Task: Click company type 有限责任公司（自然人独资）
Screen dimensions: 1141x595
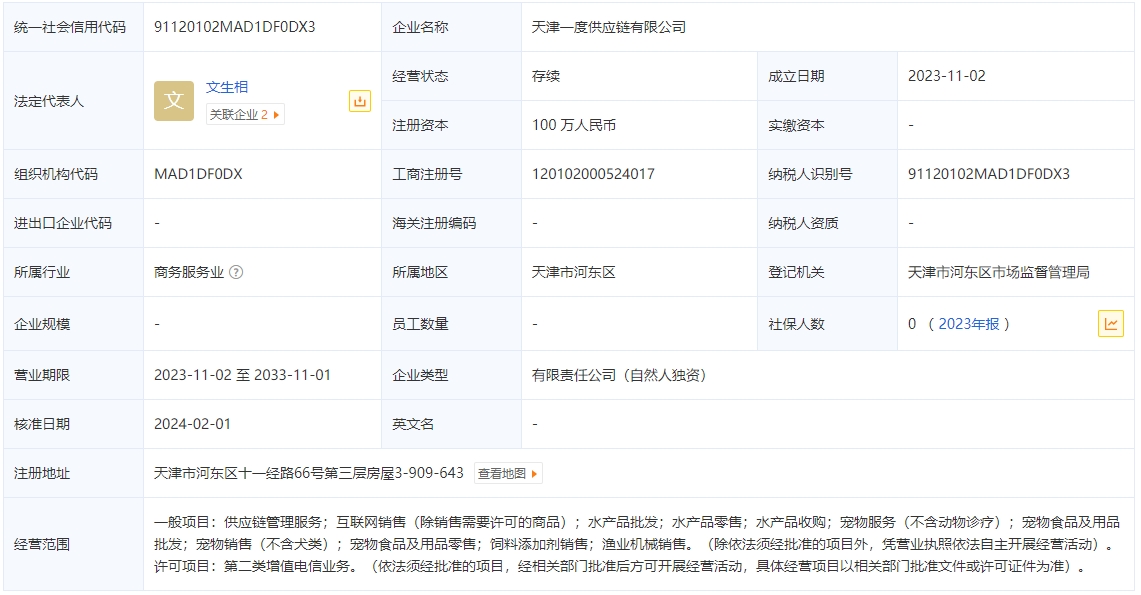Action: click(x=619, y=375)
